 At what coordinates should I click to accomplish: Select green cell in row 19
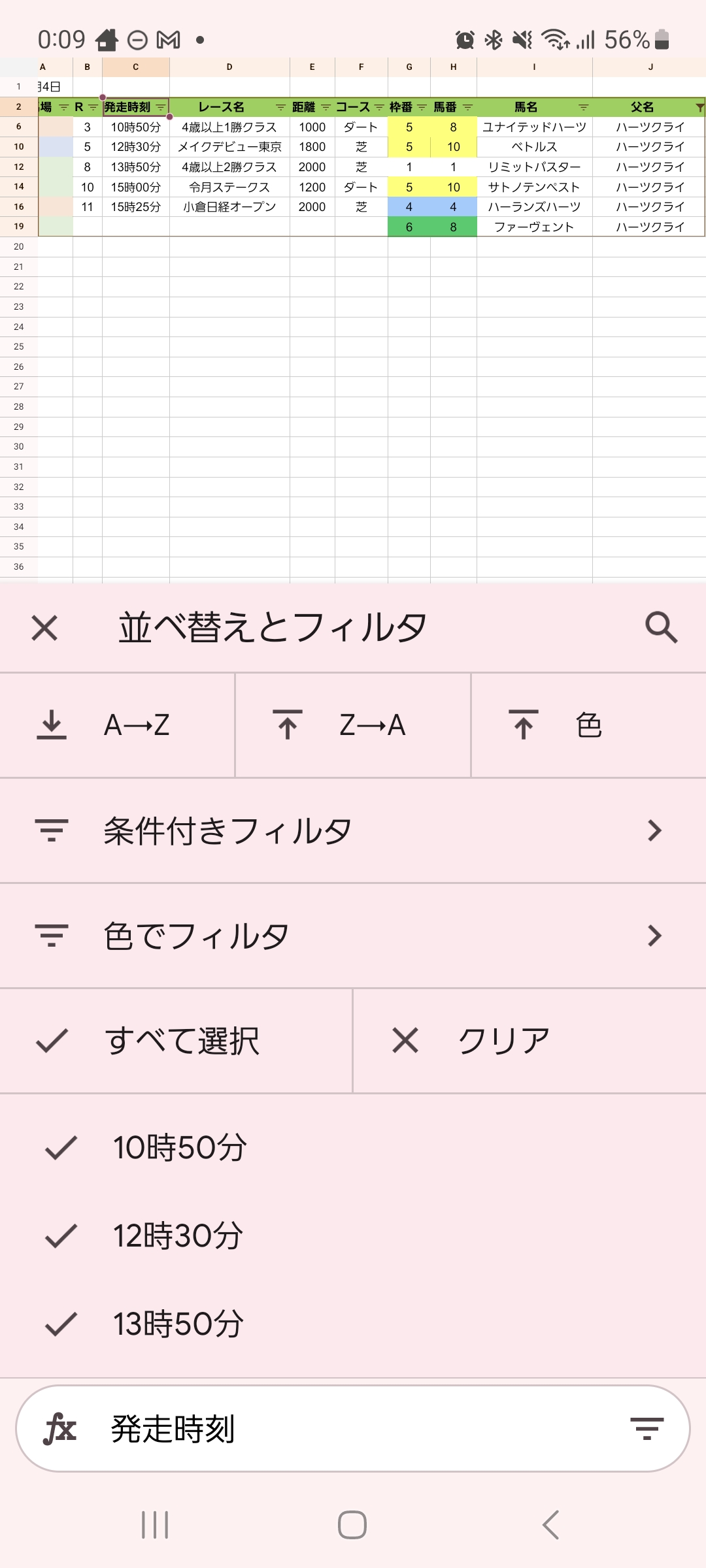pyautogui.click(x=409, y=227)
